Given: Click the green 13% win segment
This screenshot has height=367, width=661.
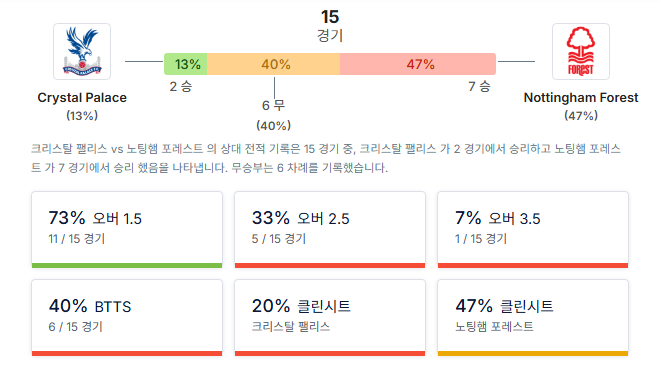Looking at the screenshot, I should pyautogui.click(x=185, y=64).
